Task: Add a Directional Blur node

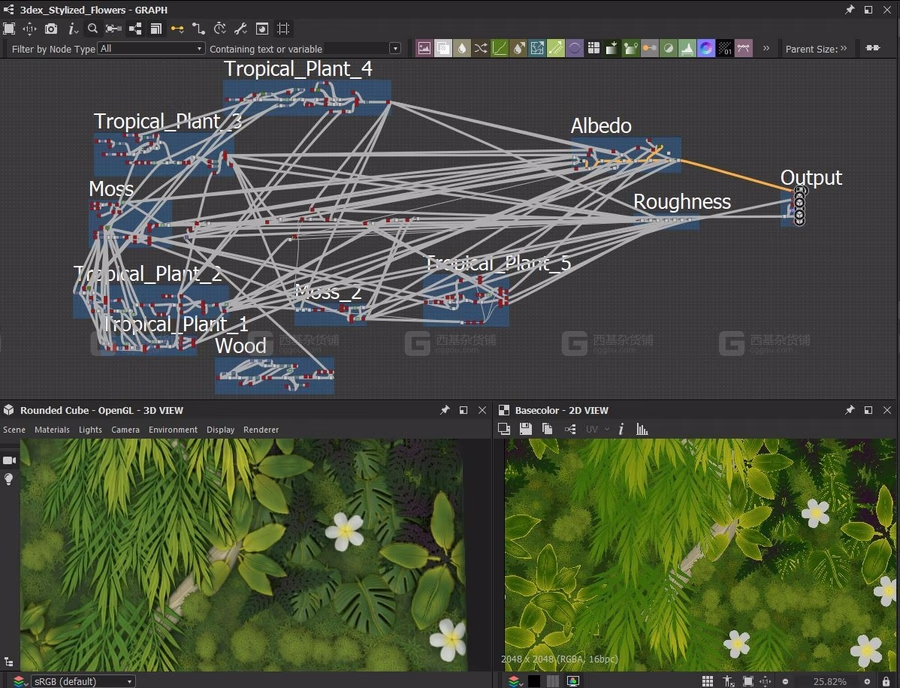Action: [x=518, y=48]
